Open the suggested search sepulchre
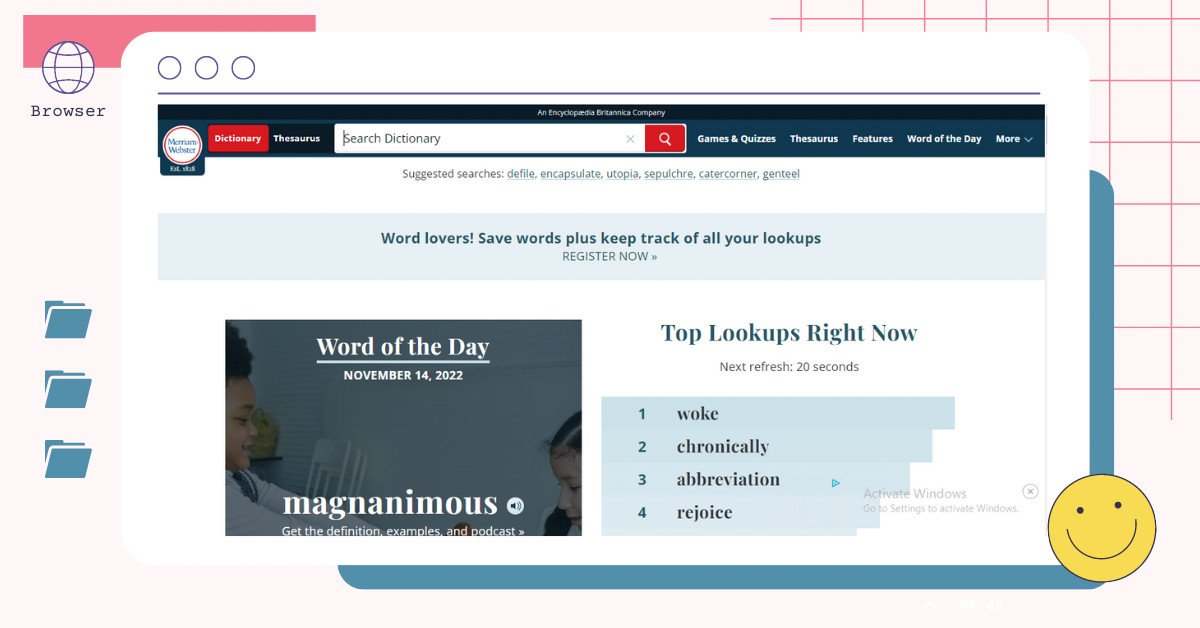Viewport: 1200px width, 628px height. point(668,173)
